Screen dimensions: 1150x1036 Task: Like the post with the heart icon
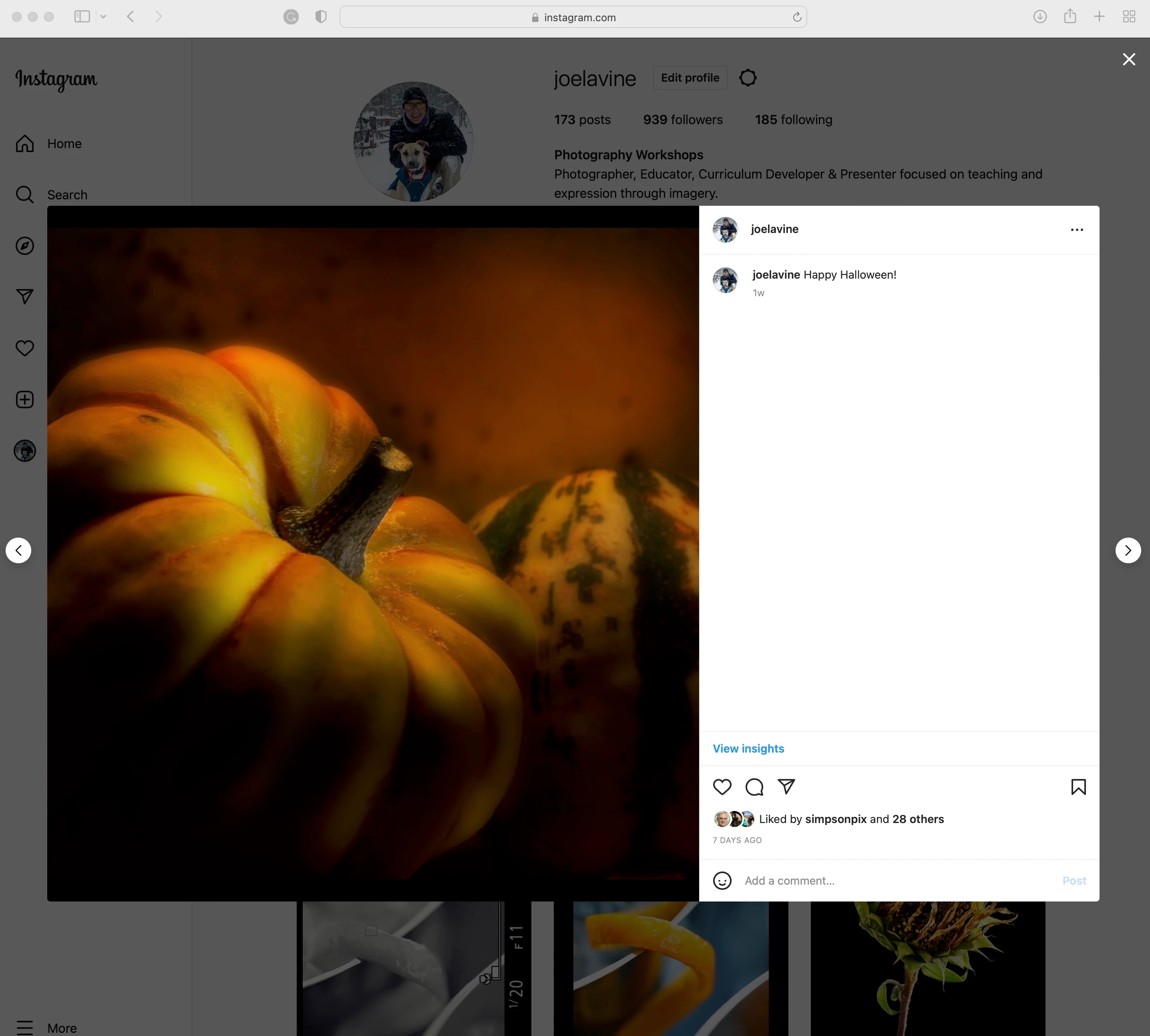pos(722,787)
